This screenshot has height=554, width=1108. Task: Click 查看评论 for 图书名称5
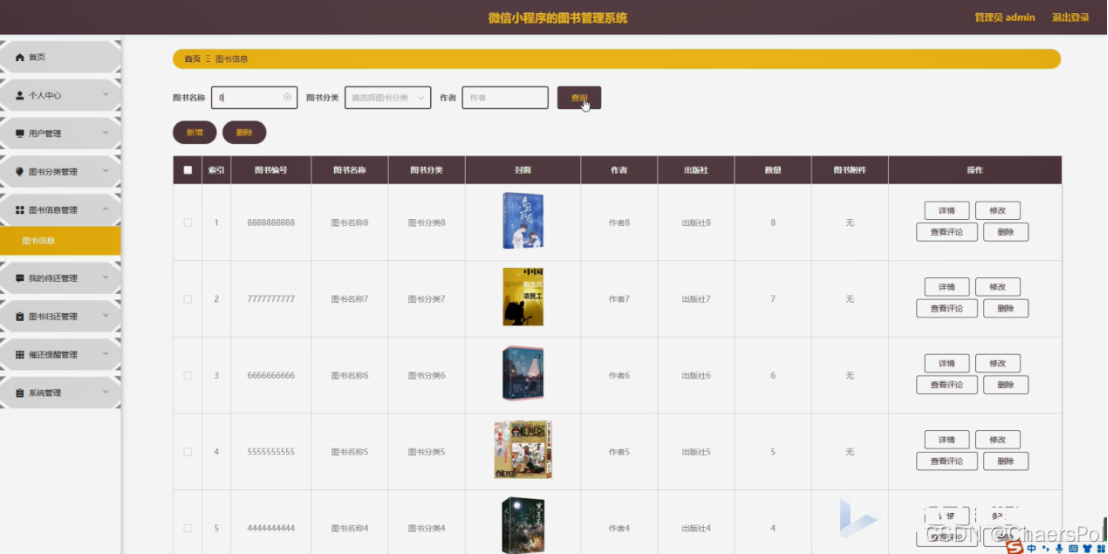pos(947,461)
